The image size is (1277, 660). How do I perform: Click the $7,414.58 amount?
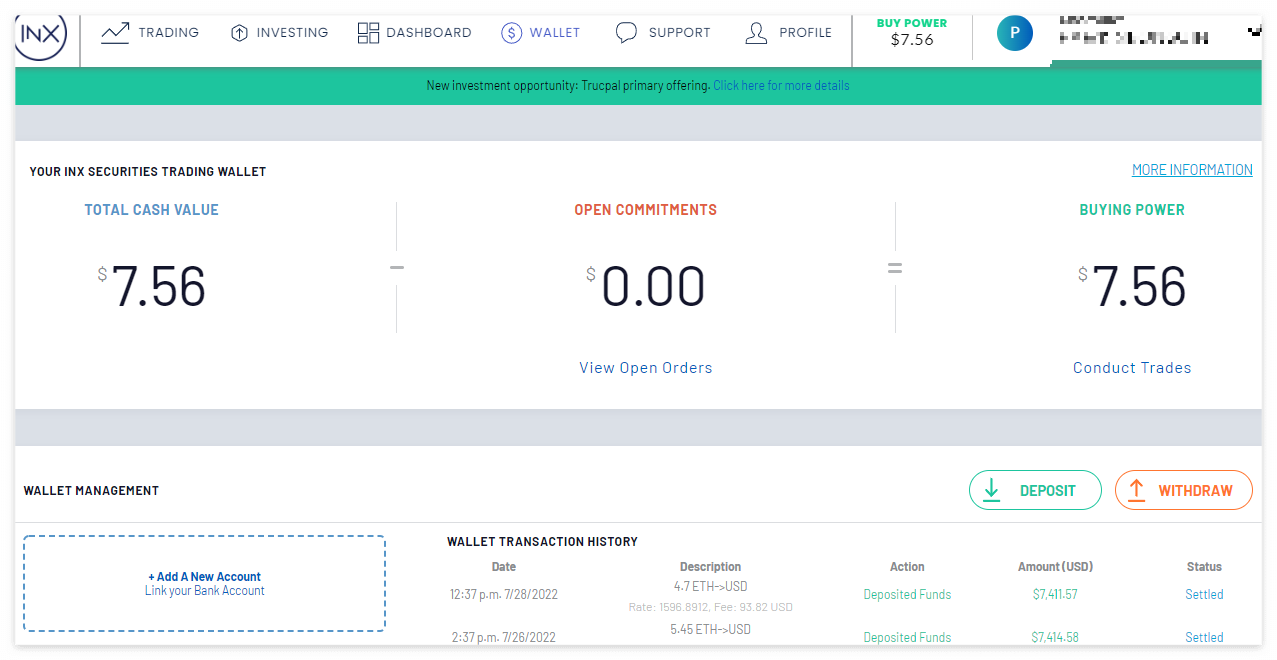coord(1055,637)
